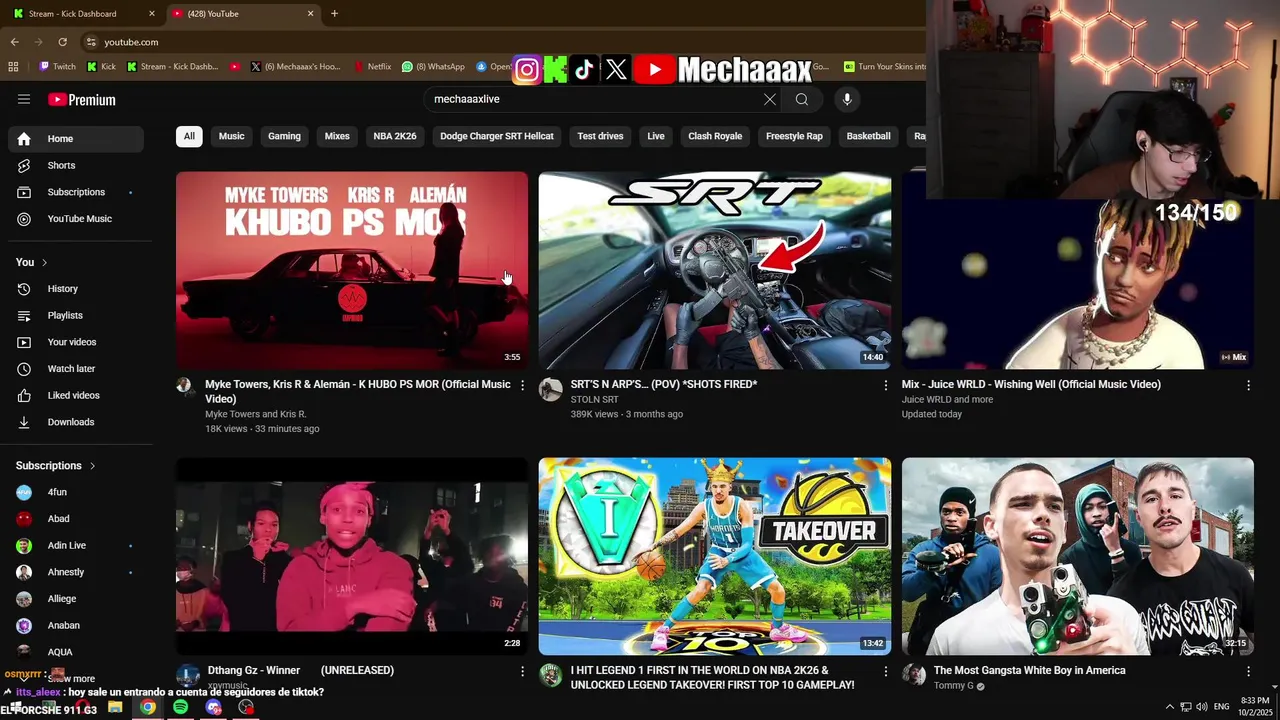Image resolution: width=1280 pixels, height=720 pixels.
Task: Open Discord from the taskbar
Action: [213, 707]
